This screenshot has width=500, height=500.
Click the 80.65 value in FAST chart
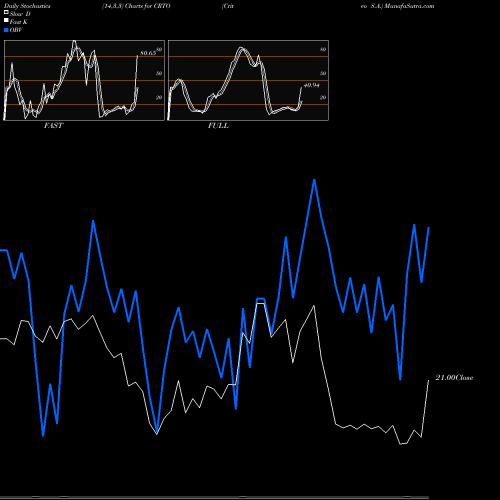148,53
